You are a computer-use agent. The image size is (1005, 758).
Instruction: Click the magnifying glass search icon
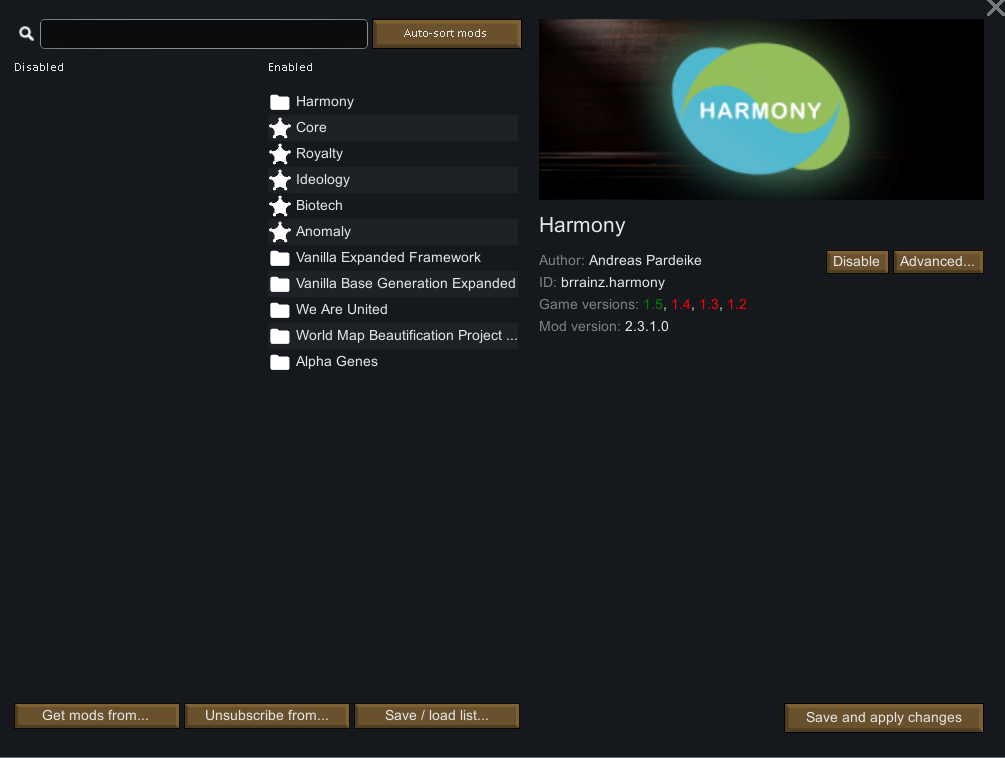click(x=26, y=34)
